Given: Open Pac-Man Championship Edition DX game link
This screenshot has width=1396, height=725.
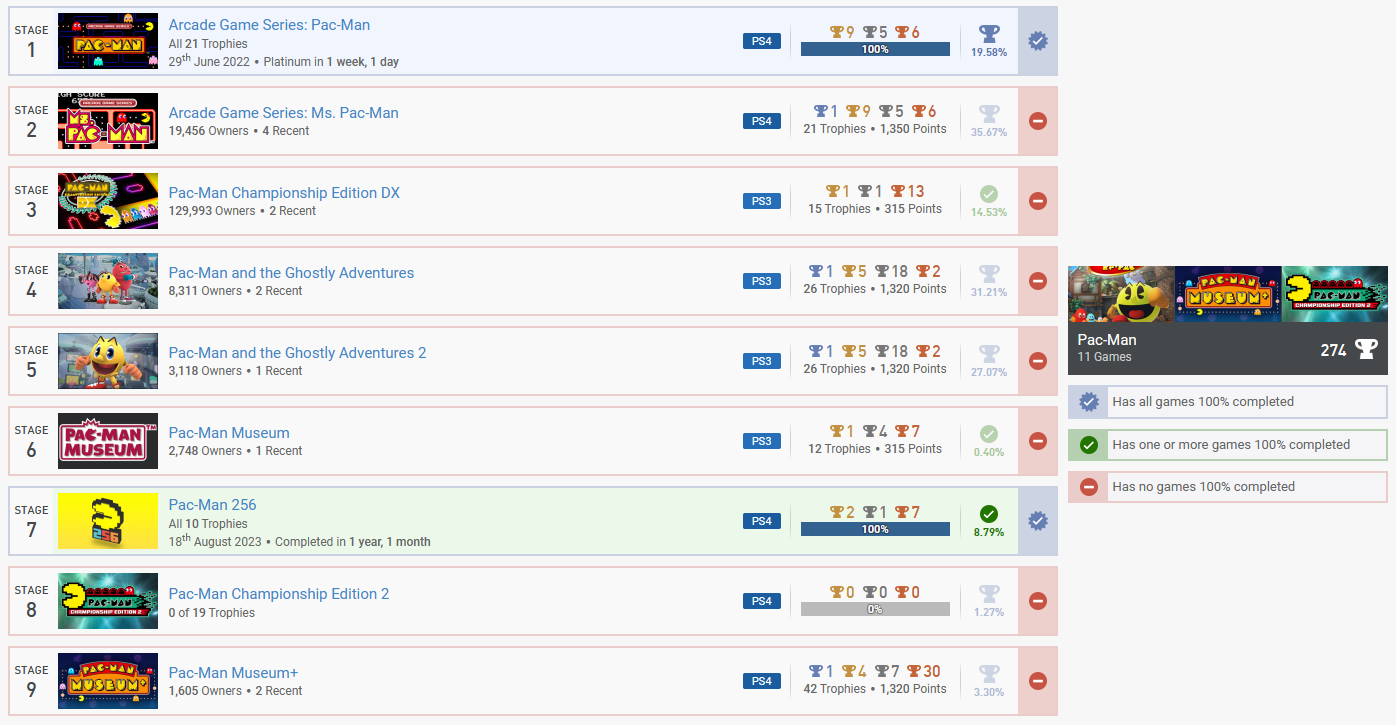Looking at the screenshot, I should coord(284,193).
